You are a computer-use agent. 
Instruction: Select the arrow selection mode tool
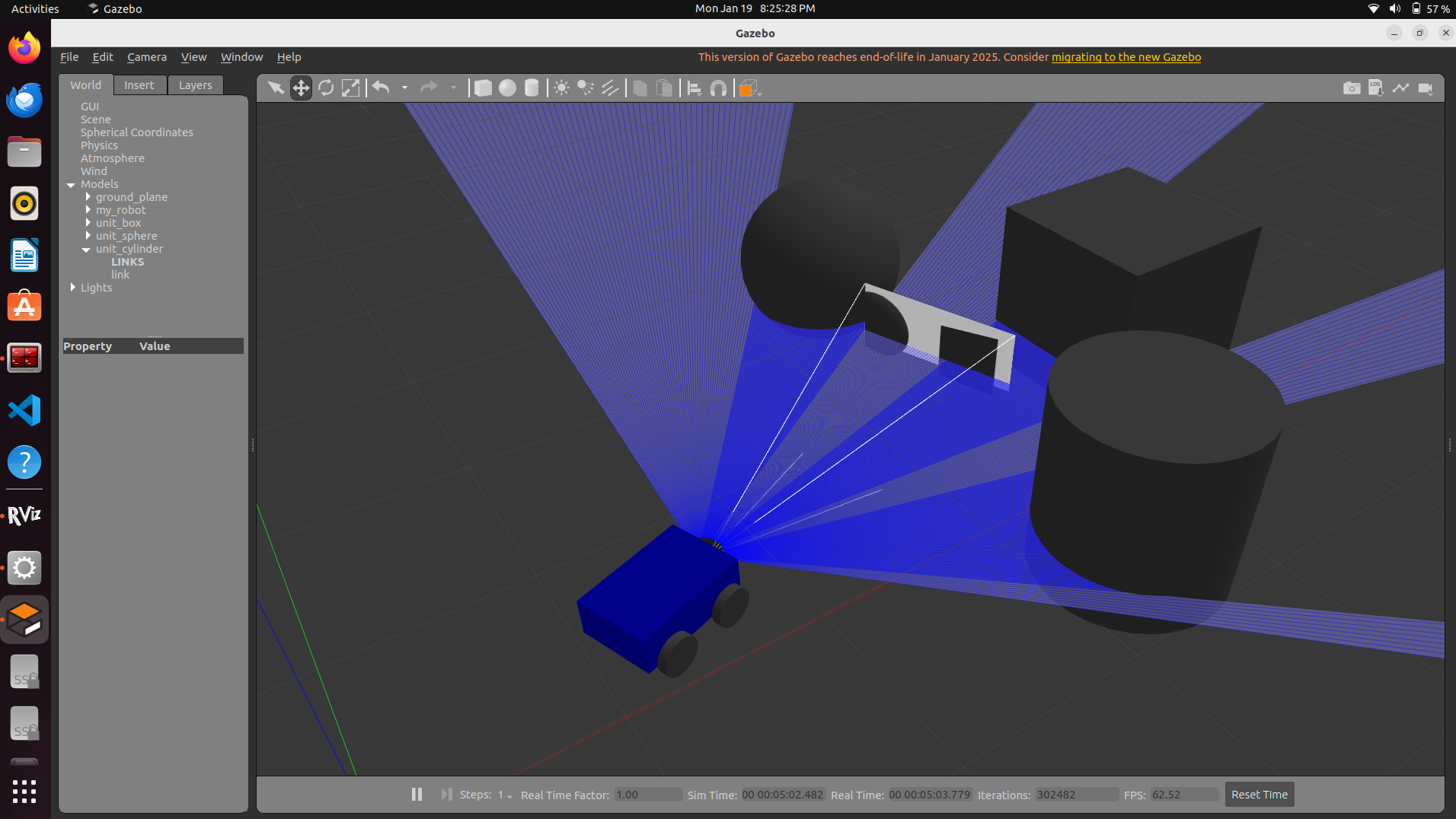276,88
